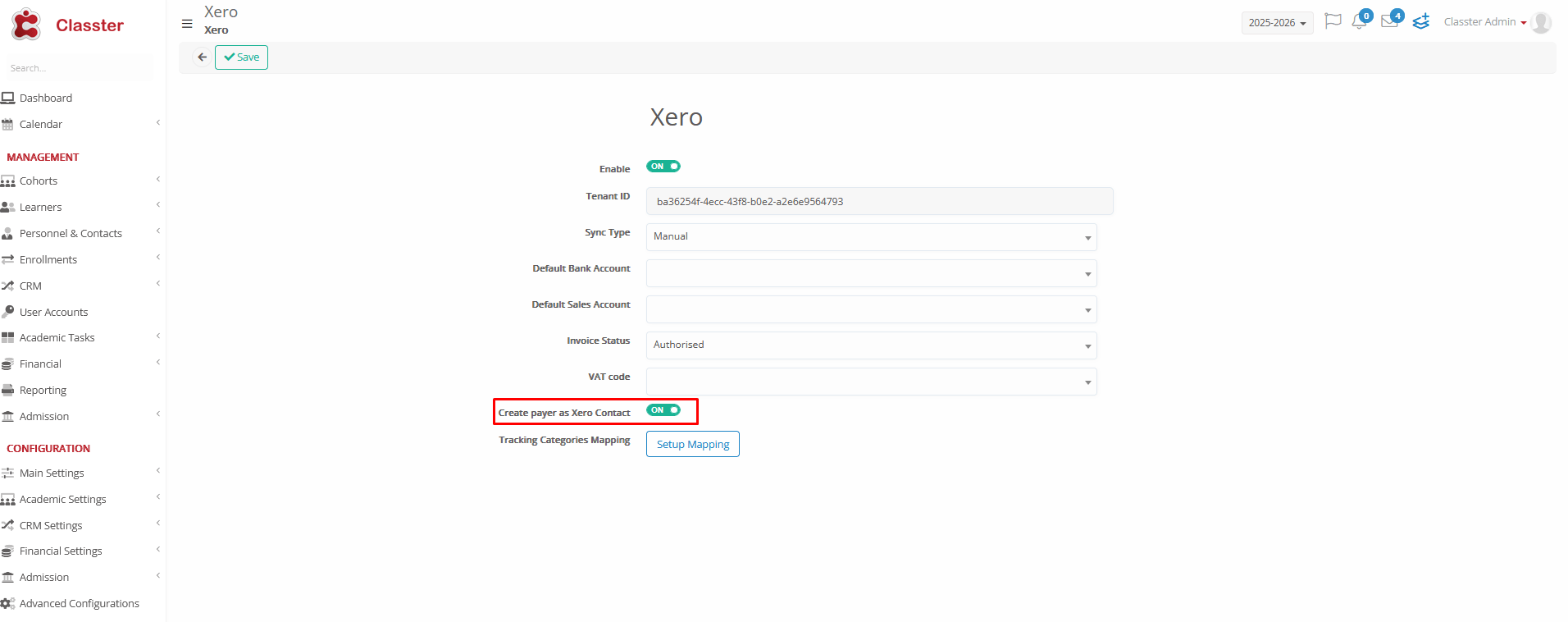The width and height of the screenshot is (1568, 622).
Task: Click the Calendar icon in sidebar
Action: pos(8,124)
